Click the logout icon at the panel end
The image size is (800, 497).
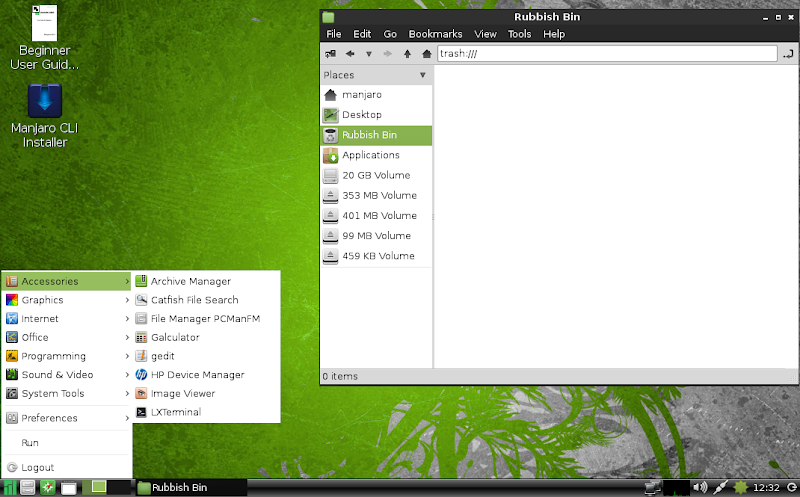[792, 488]
